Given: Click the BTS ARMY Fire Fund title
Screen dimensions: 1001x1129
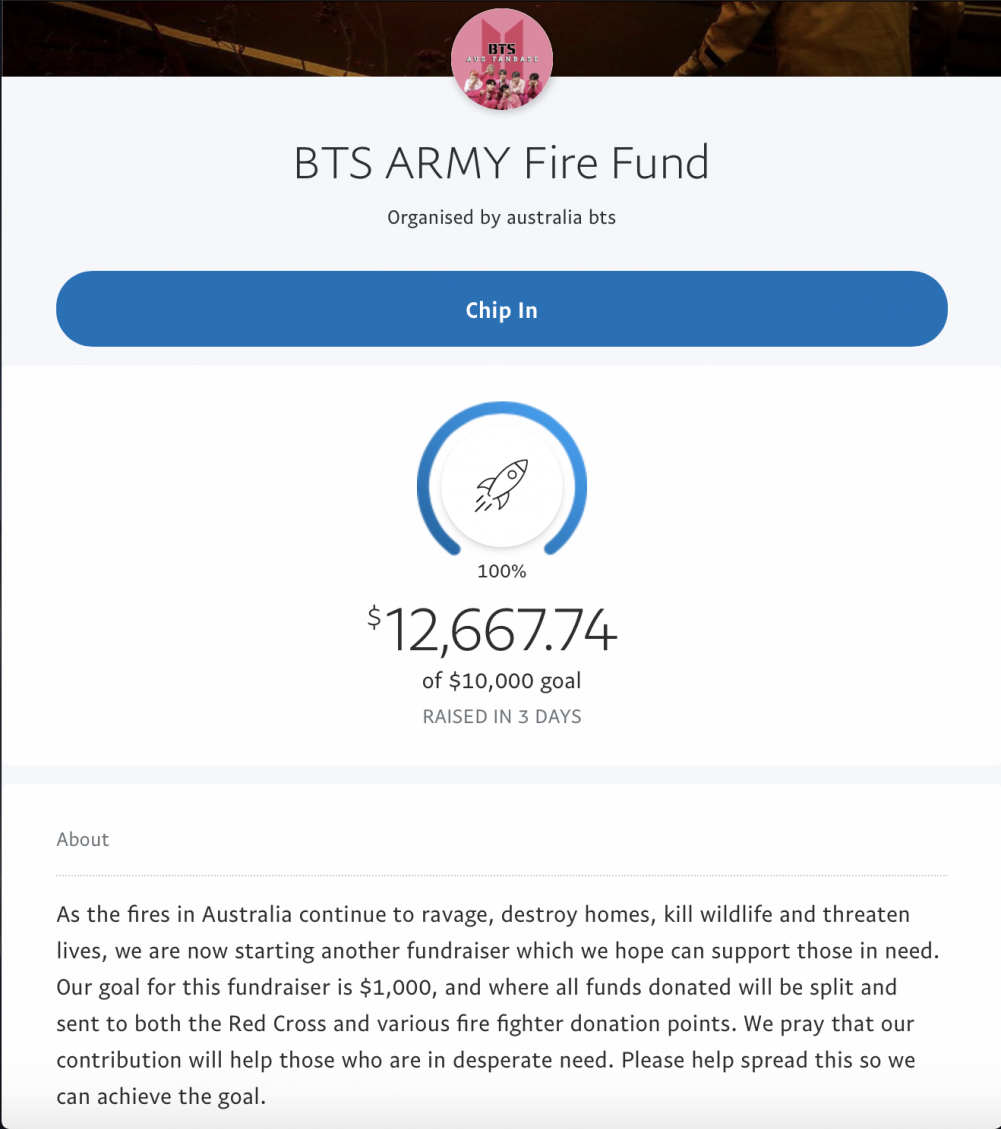Looking at the screenshot, I should (x=501, y=163).
